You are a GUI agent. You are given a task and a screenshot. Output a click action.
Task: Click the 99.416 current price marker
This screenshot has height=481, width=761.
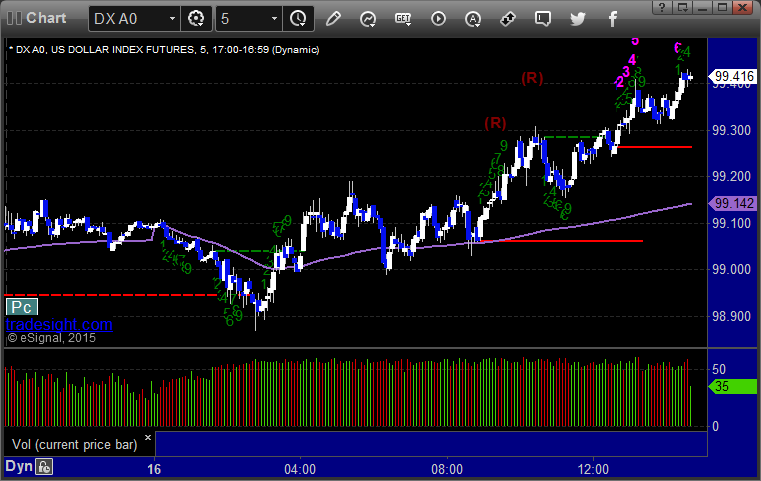pyautogui.click(x=733, y=76)
